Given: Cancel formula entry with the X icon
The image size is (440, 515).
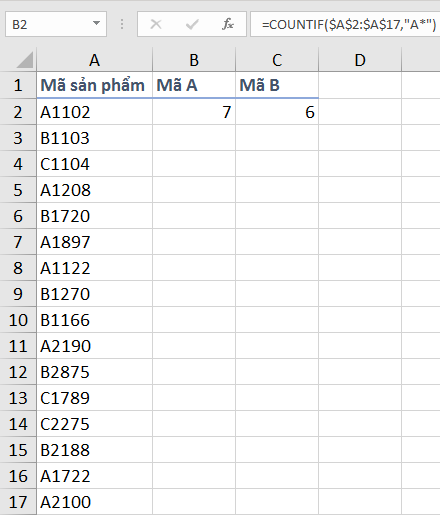Looking at the screenshot, I should [x=156, y=24].
